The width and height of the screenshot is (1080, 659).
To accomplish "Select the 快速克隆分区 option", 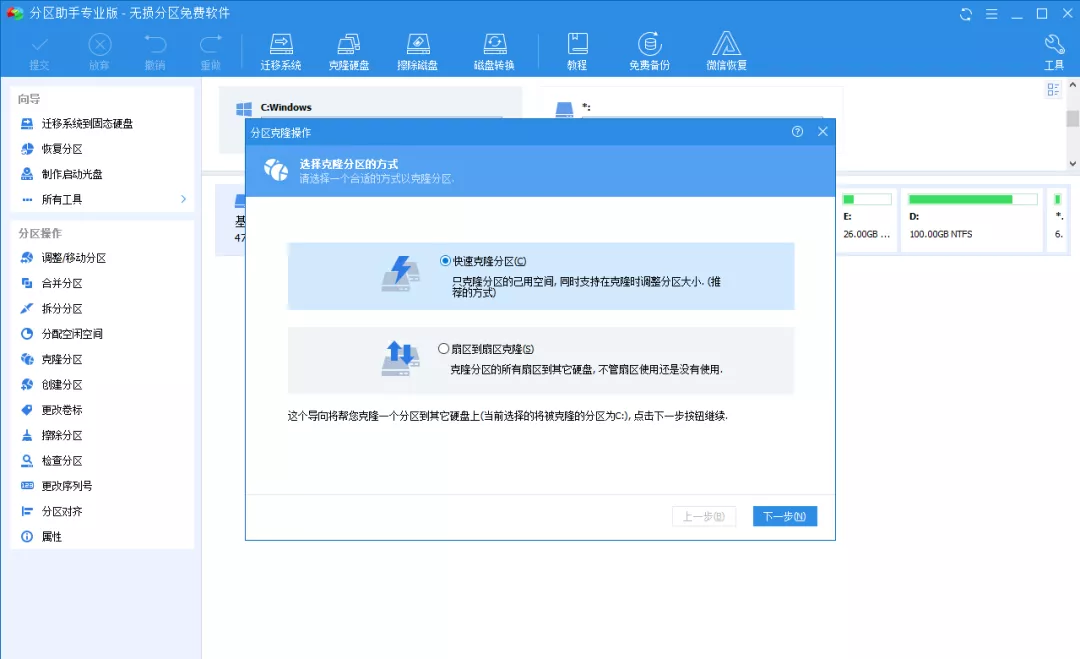I will pyautogui.click(x=443, y=259).
